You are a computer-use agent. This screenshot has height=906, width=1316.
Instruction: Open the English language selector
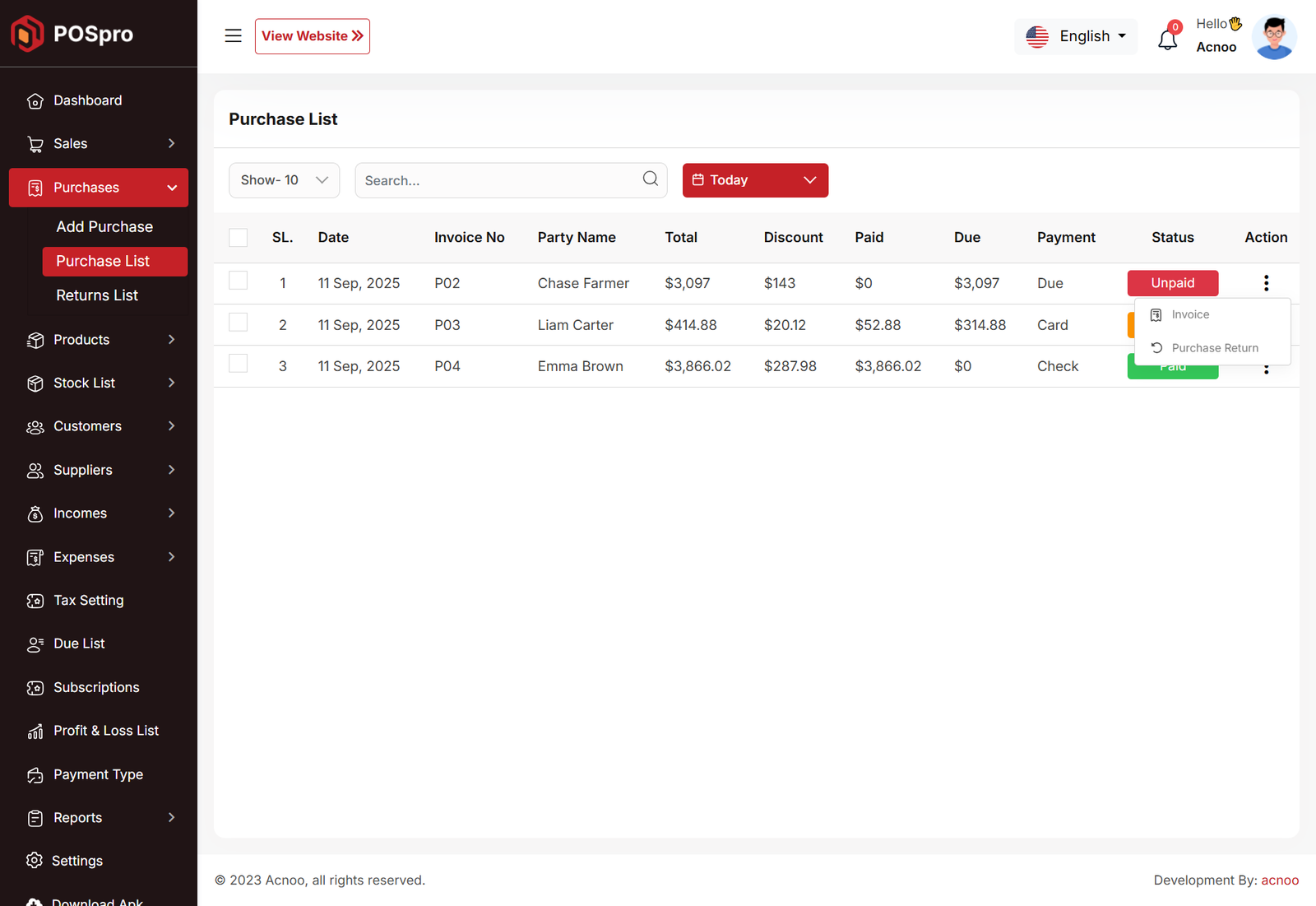[x=1076, y=36]
